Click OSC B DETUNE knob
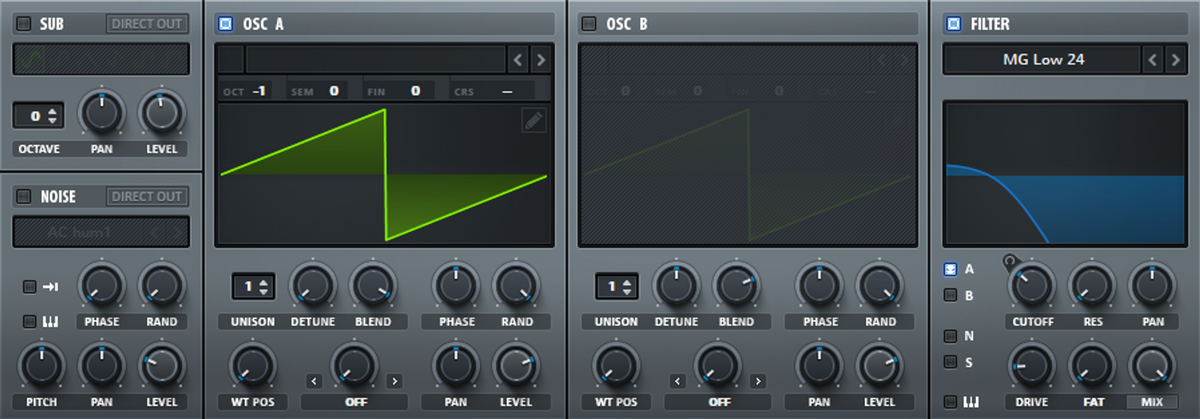 point(676,285)
